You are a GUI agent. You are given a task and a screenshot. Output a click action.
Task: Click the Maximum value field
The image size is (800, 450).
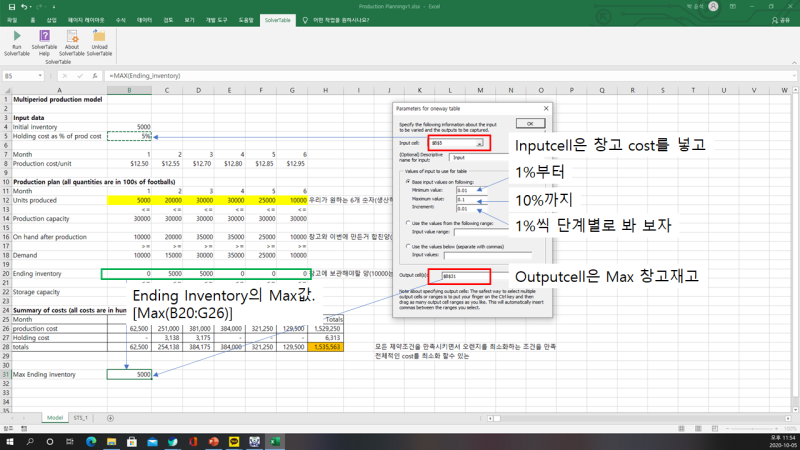pyautogui.click(x=472, y=199)
